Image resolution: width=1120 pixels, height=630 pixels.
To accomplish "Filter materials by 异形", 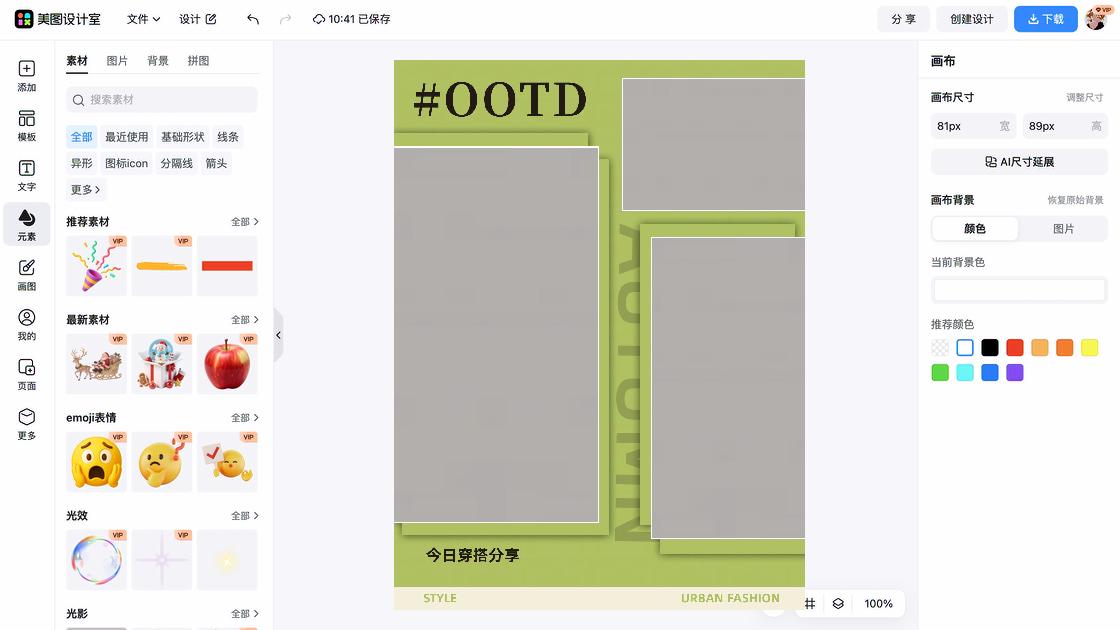I will point(81,163).
